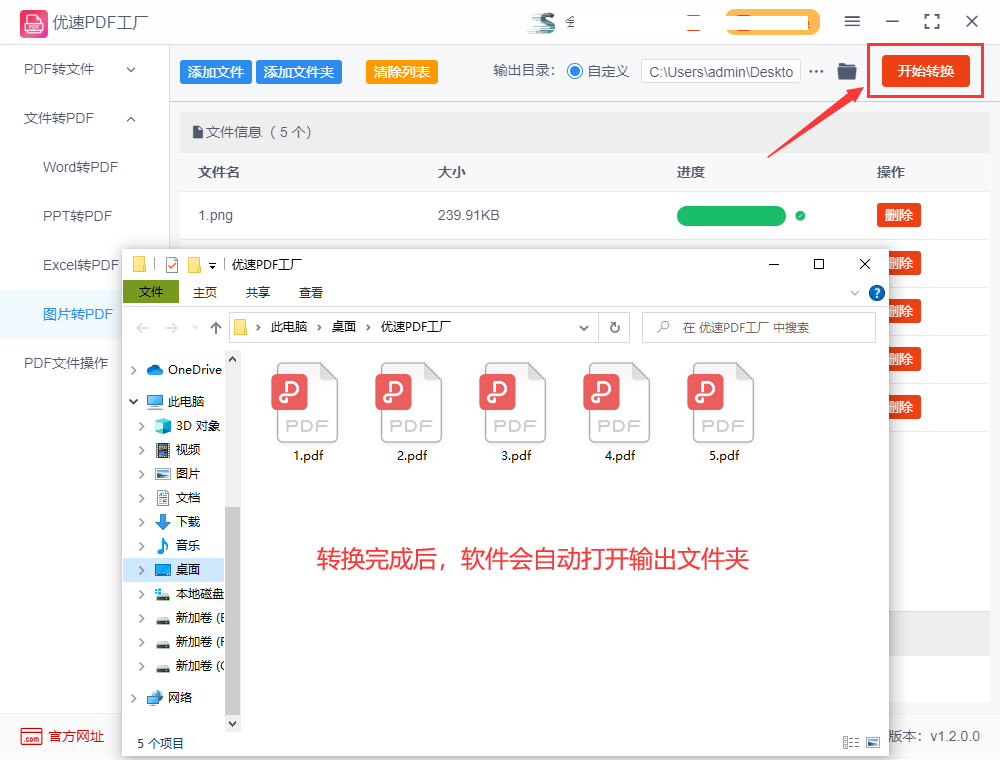Click the 1.png green progress bar
Viewport: 1000px width, 760px height.
(731, 216)
